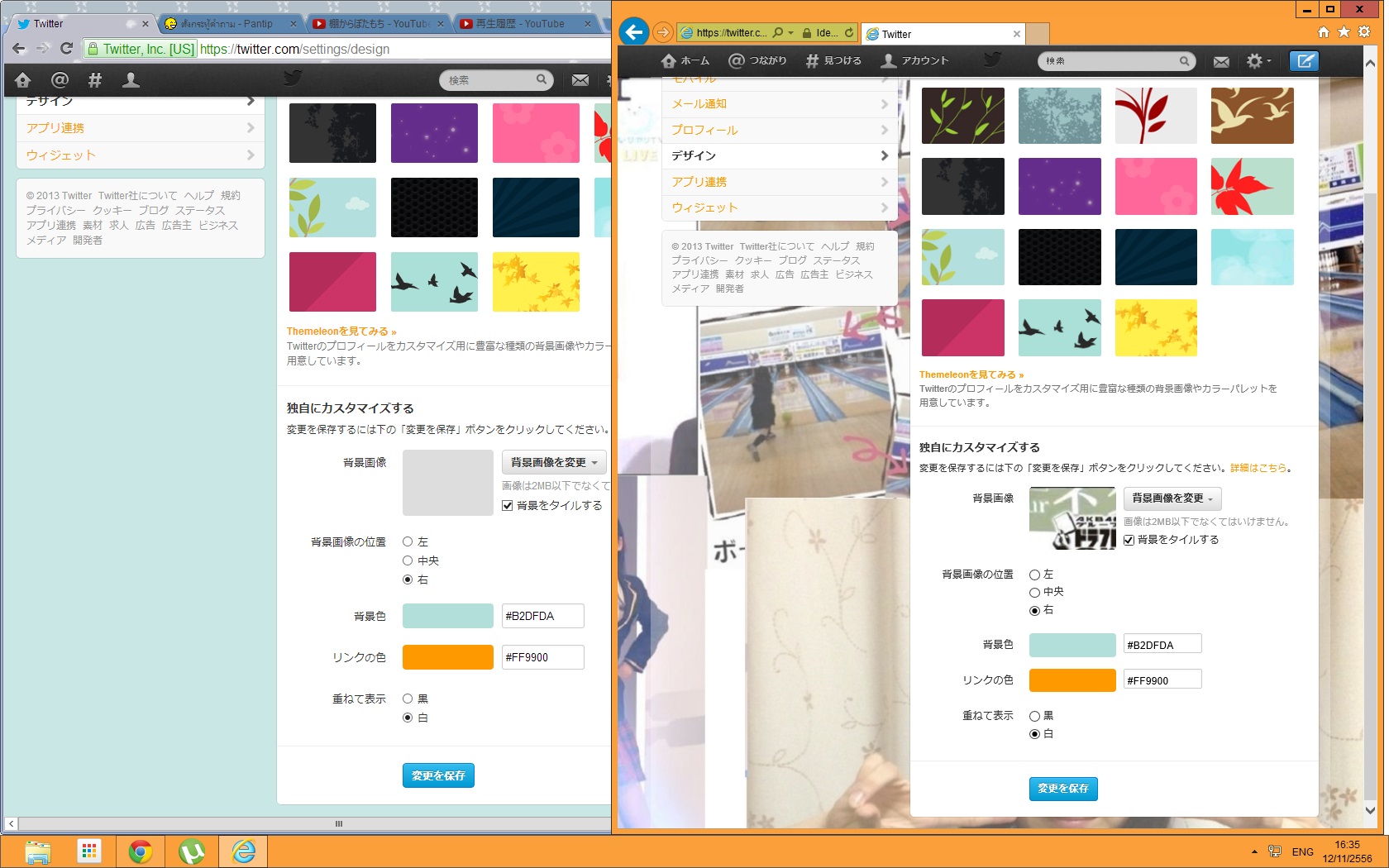Click the 変更を保存 button in Chrome
The image size is (1389, 868).
tap(438, 775)
